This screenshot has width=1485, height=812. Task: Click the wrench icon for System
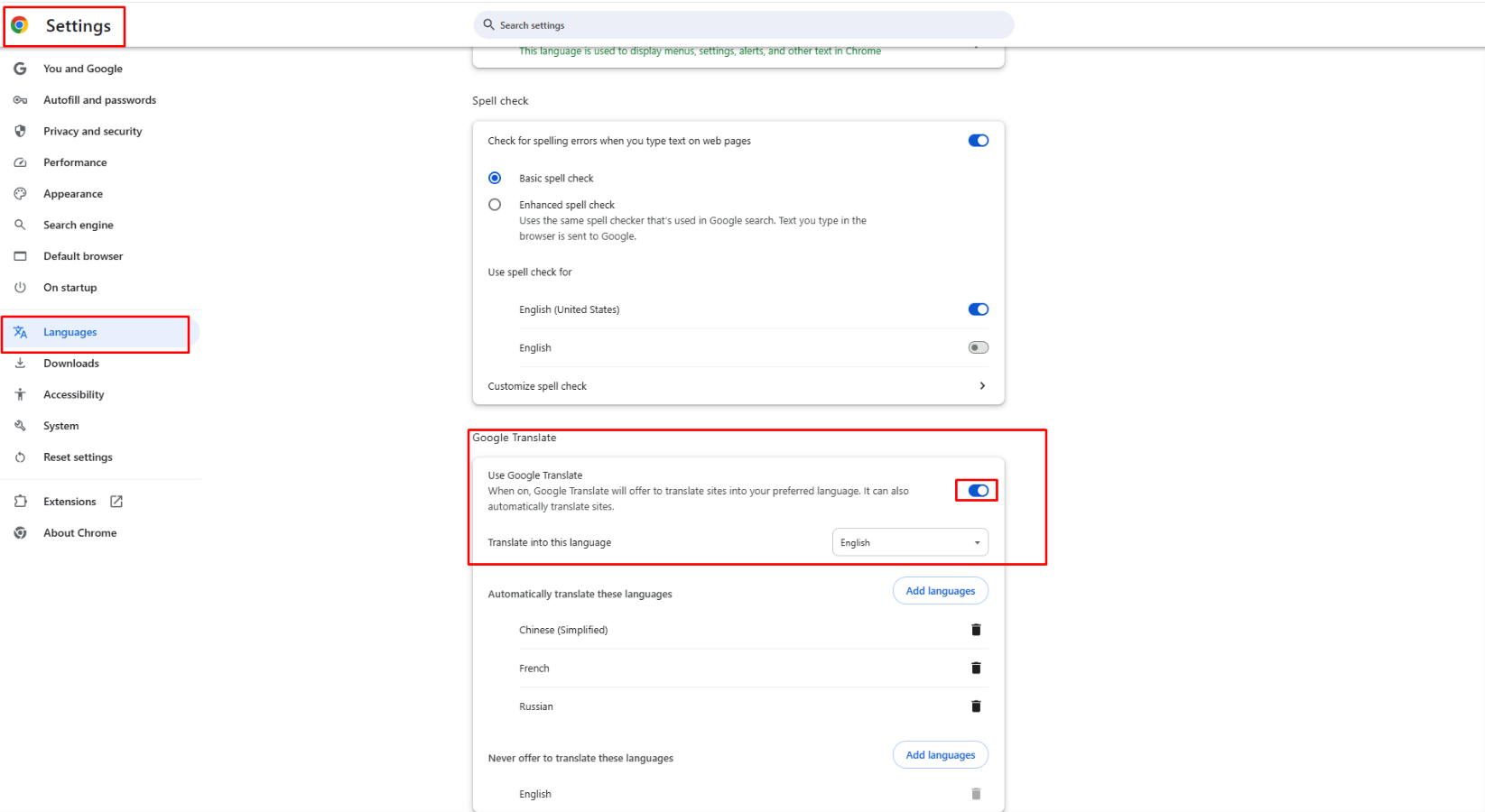20,426
